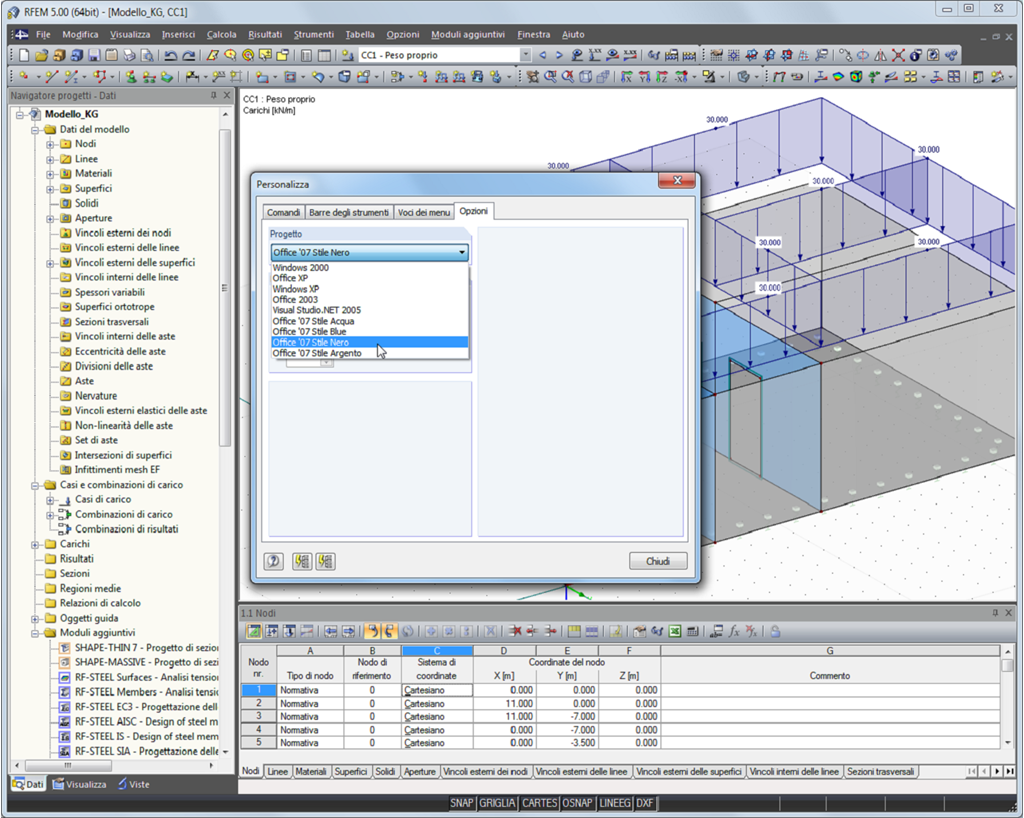Switch navigator to Viste view
This screenshot has width=1024, height=818.
(134, 784)
